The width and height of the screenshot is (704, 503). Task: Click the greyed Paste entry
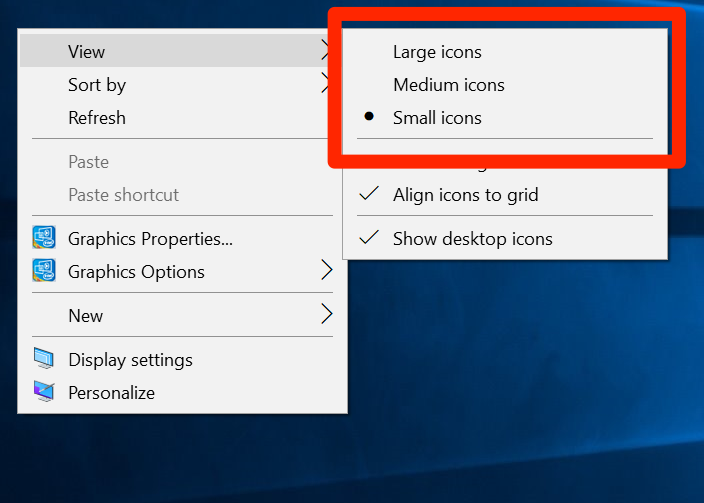pos(182,162)
